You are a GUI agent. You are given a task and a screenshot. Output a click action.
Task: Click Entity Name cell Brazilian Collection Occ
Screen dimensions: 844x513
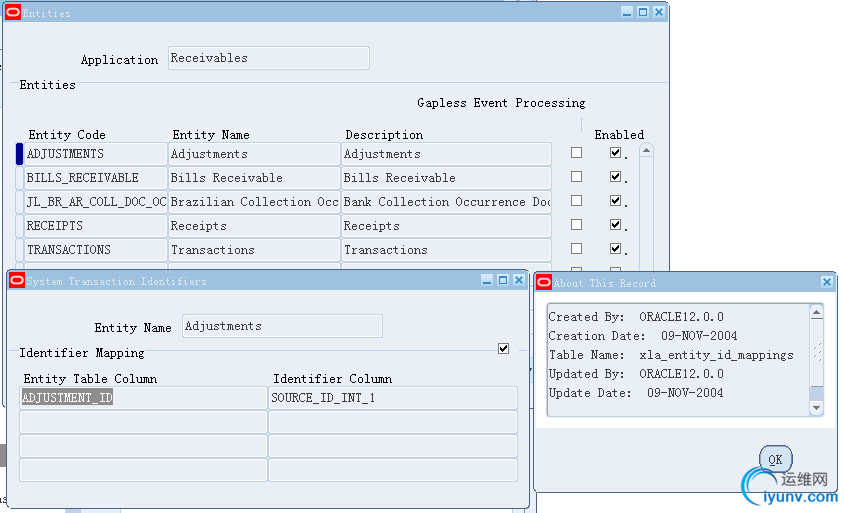(x=254, y=202)
